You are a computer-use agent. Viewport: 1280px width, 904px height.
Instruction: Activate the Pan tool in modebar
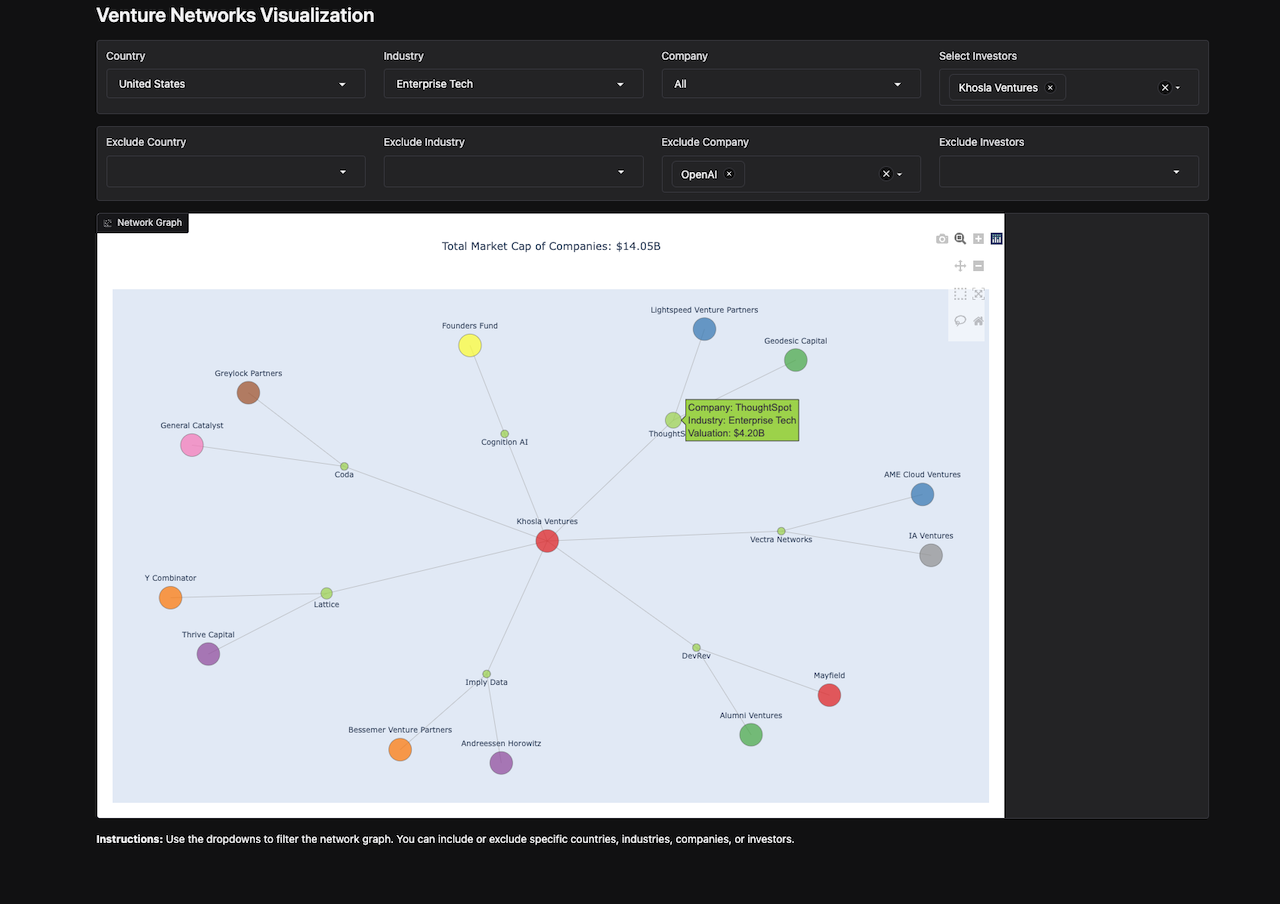[x=960, y=266]
